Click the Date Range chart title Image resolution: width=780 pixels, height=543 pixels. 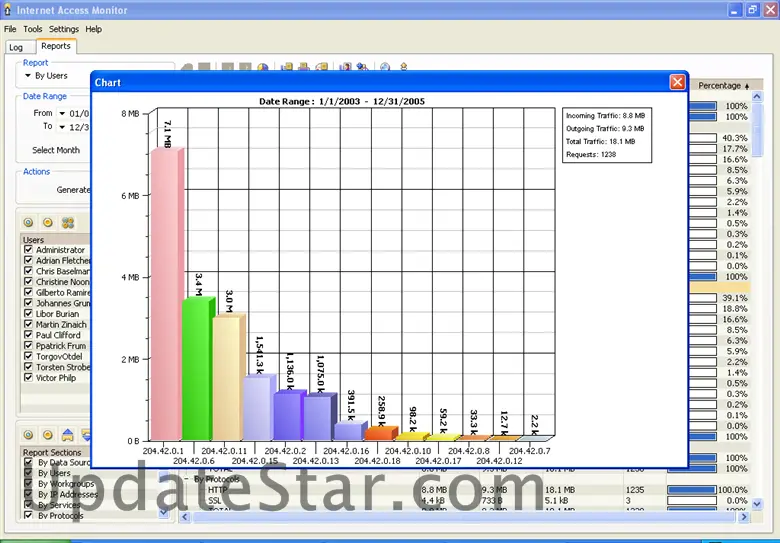pos(342,101)
